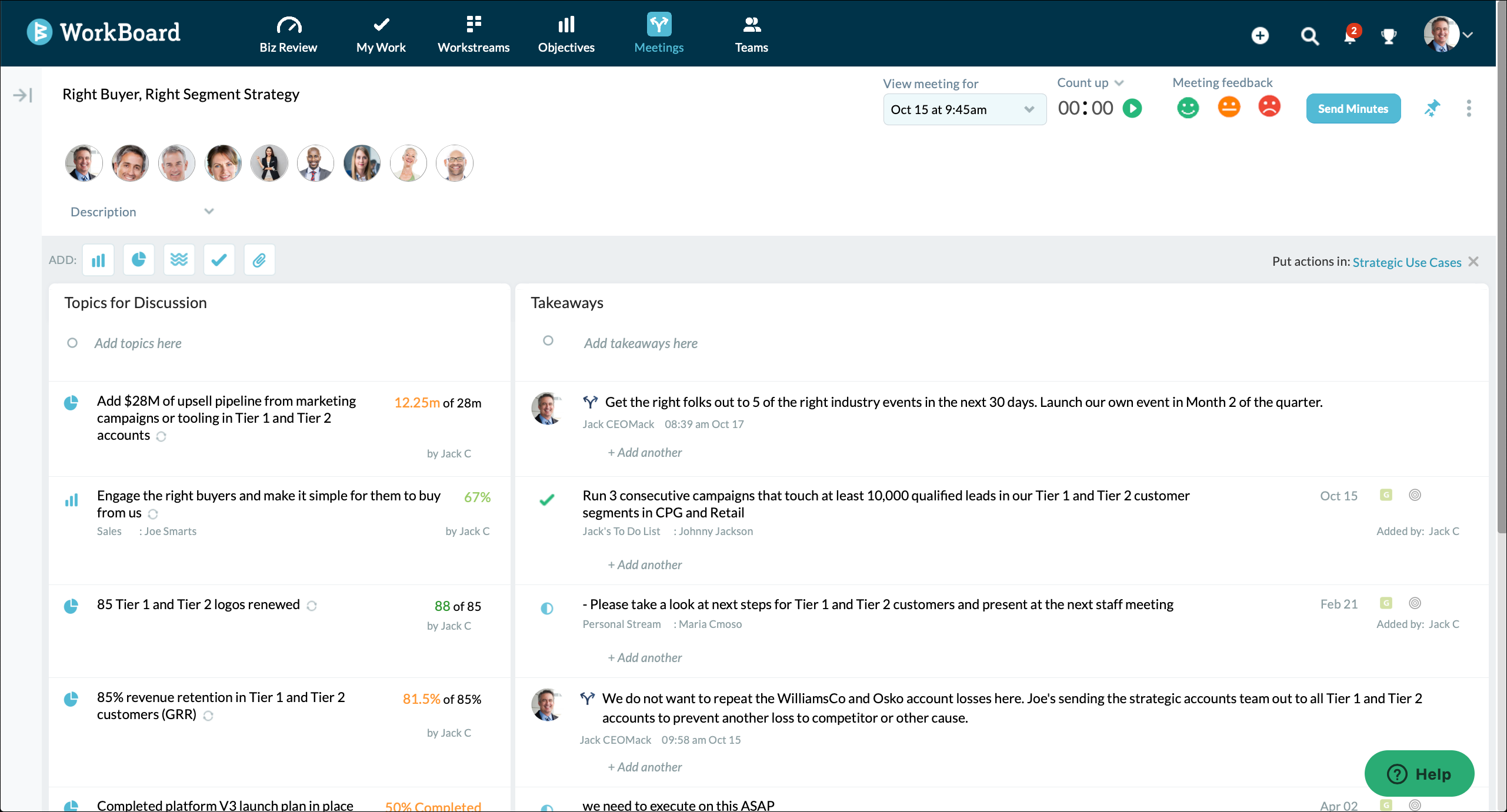1507x812 pixels.
Task: Add an objective with bar chart icon
Action: pyautogui.click(x=98, y=260)
